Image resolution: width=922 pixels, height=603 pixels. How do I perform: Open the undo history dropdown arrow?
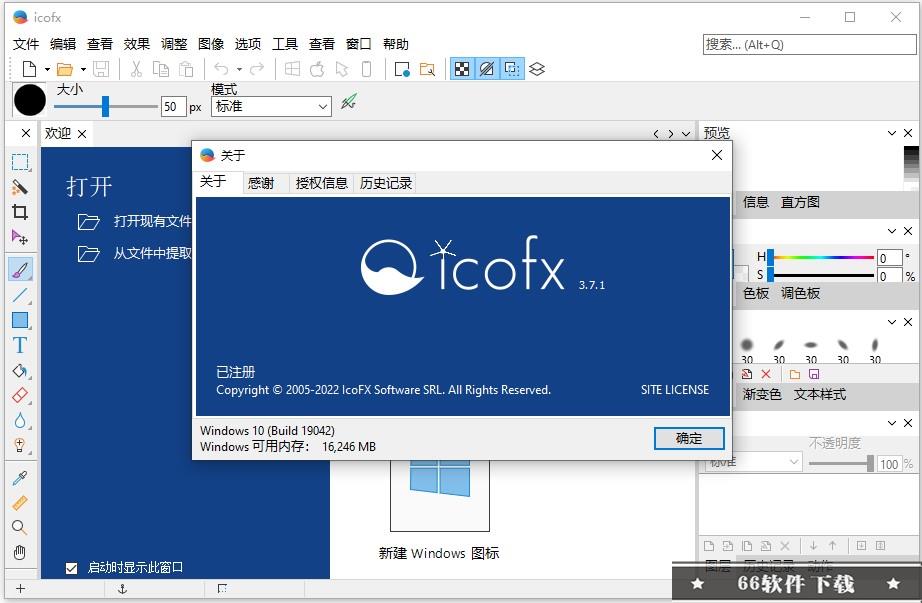pos(239,69)
